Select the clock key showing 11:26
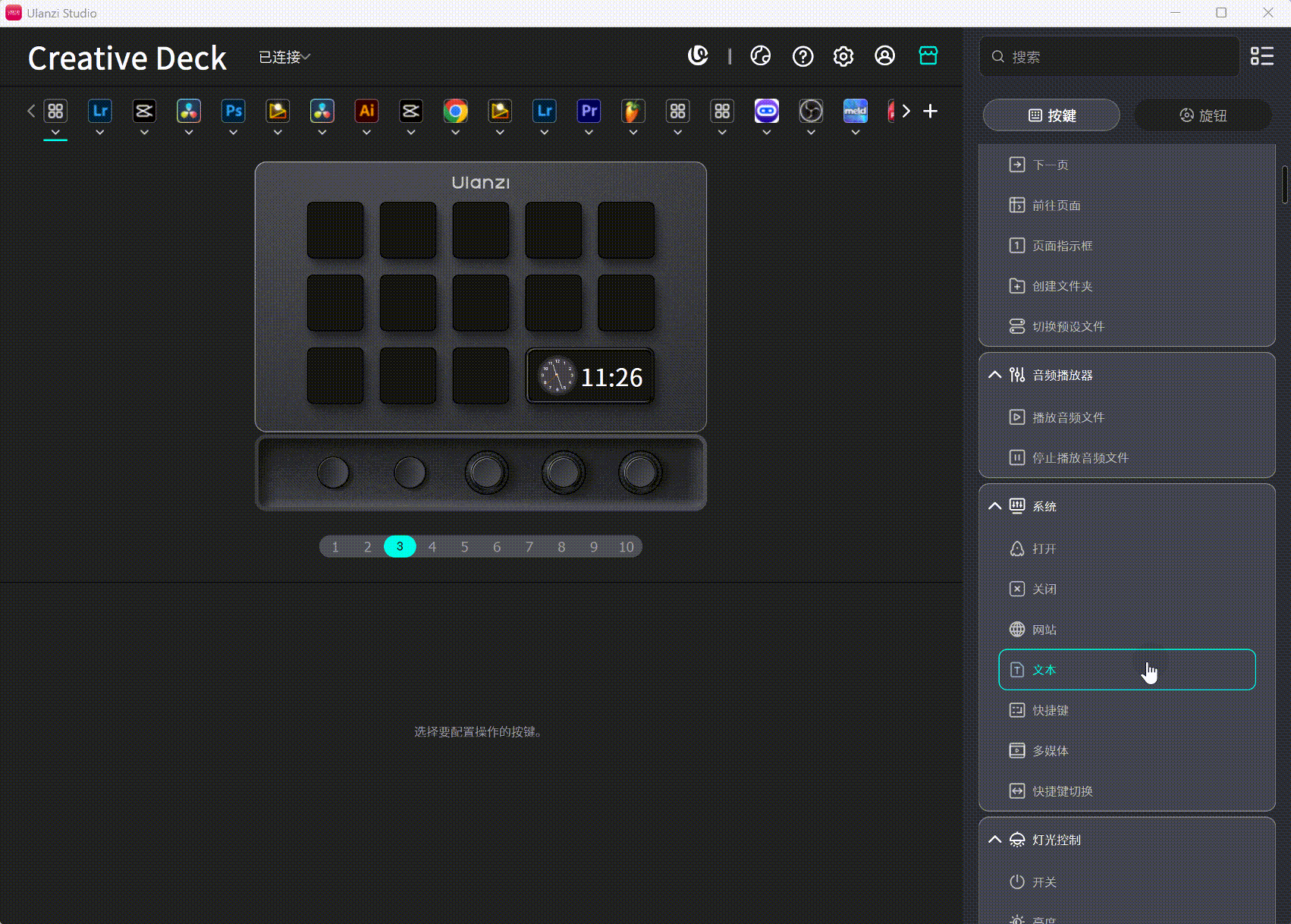The image size is (1291, 924). (590, 376)
